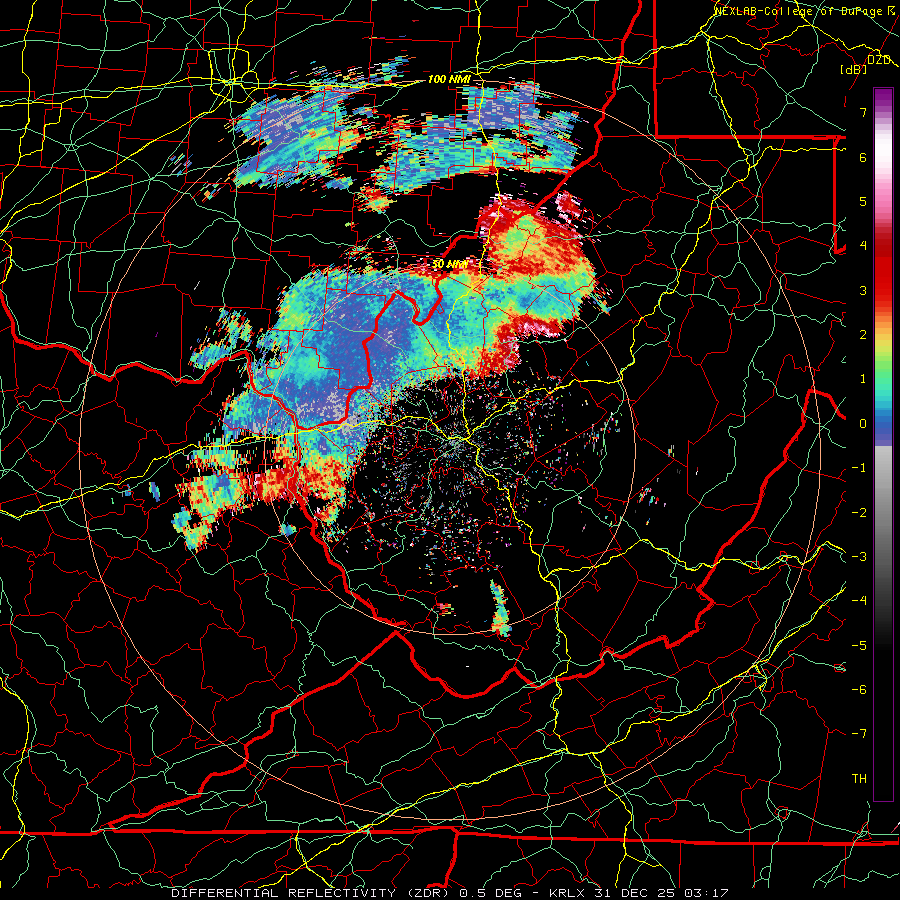Click the 5 value on the color scale
This screenshot has width=900, height=900.
click(863, 201)
